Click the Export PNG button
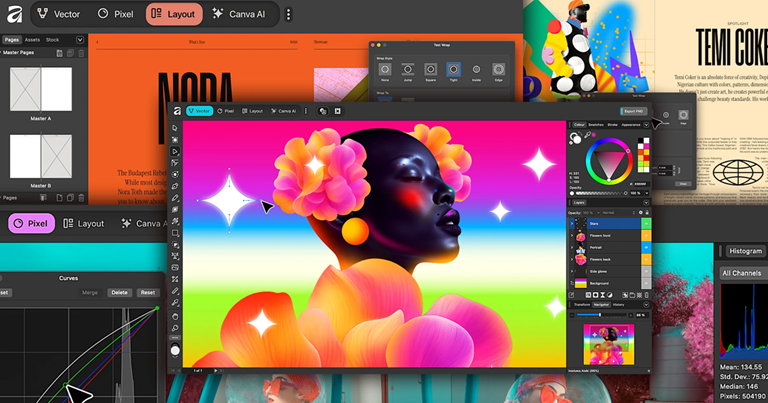 click(632, 111)
